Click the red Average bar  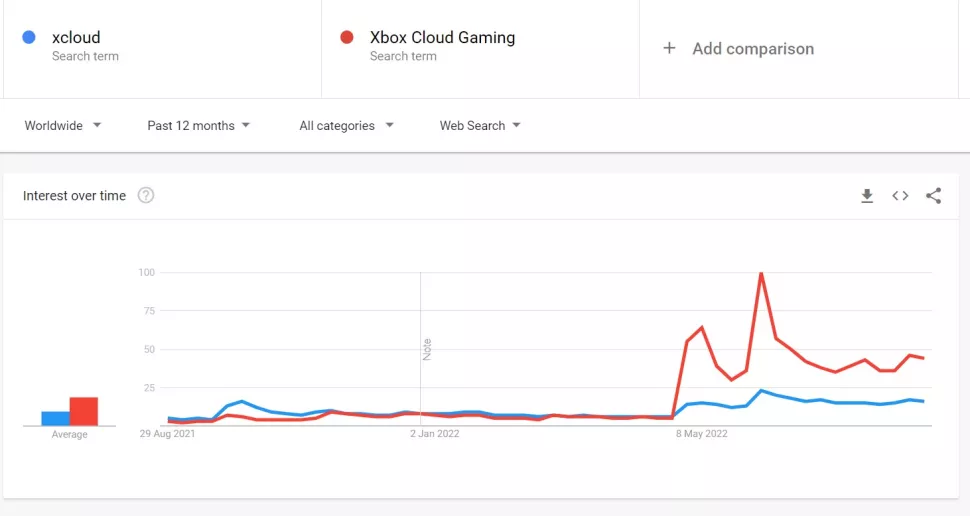pos(84,411)
